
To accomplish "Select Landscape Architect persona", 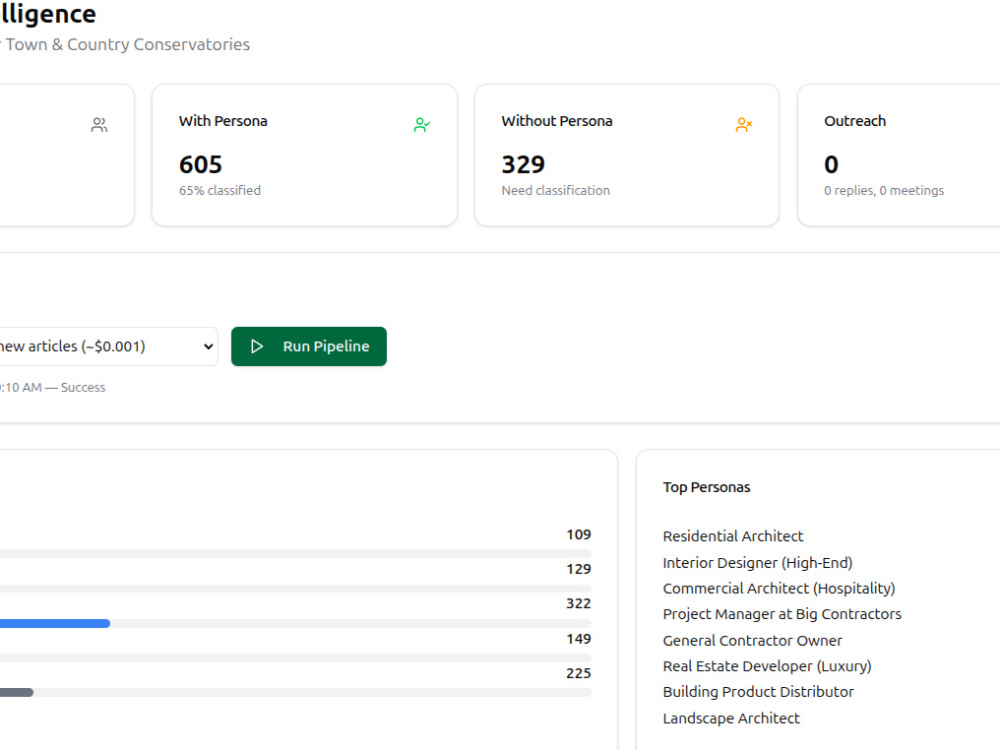I will point(731,718).
